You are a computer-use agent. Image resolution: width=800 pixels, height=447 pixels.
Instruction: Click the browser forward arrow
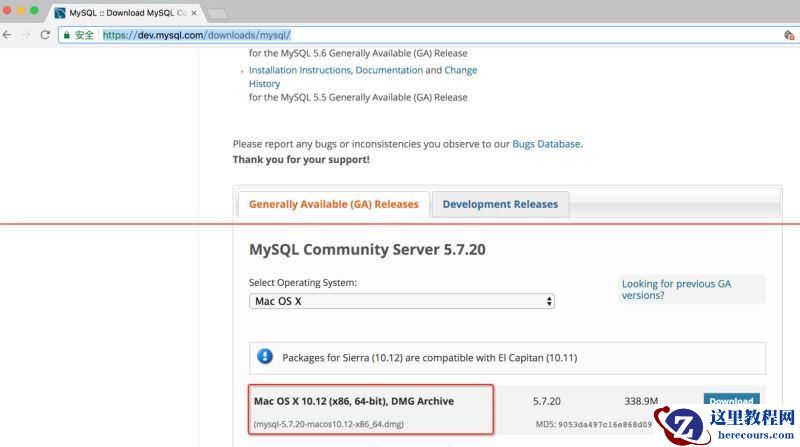(26, 34)
